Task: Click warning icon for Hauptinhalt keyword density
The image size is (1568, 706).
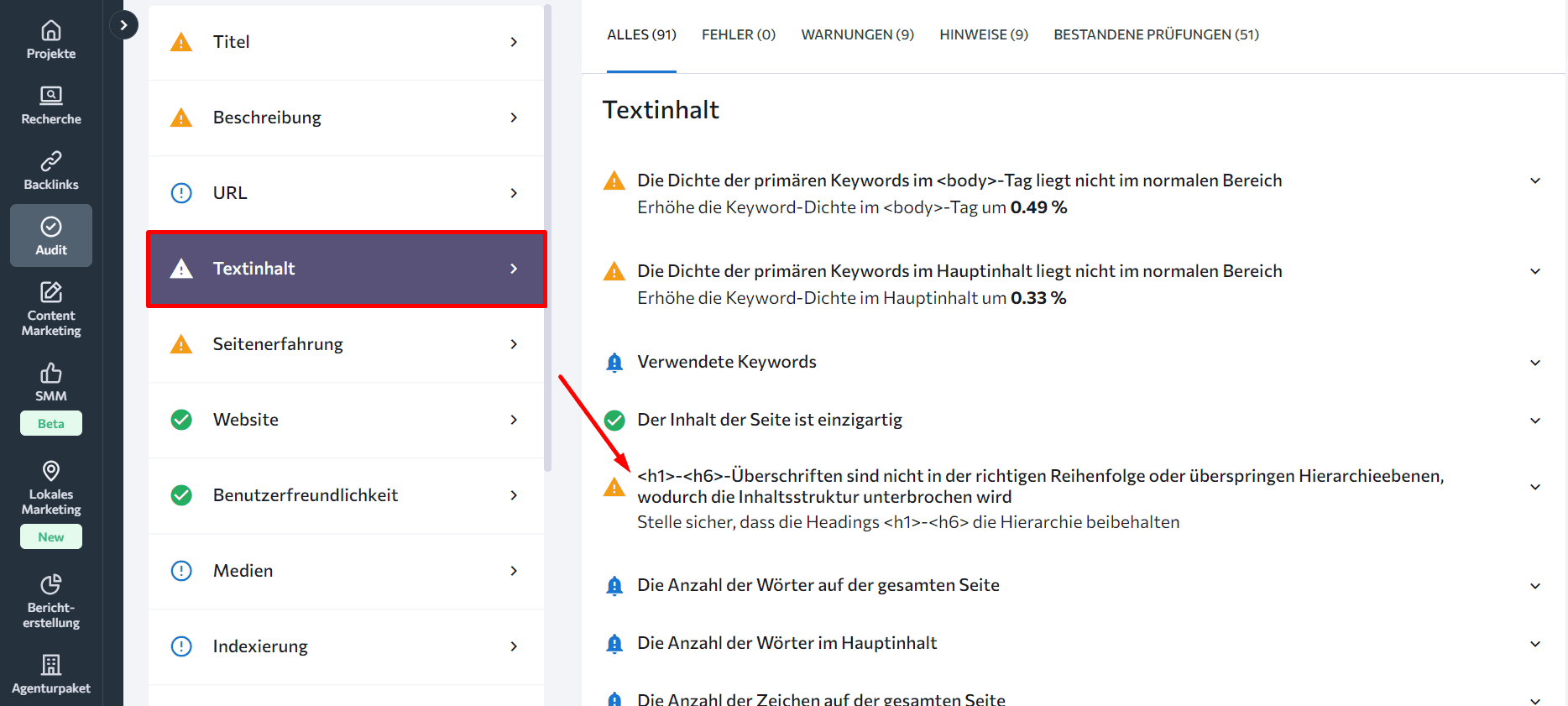Action: (x=614, y=271)
